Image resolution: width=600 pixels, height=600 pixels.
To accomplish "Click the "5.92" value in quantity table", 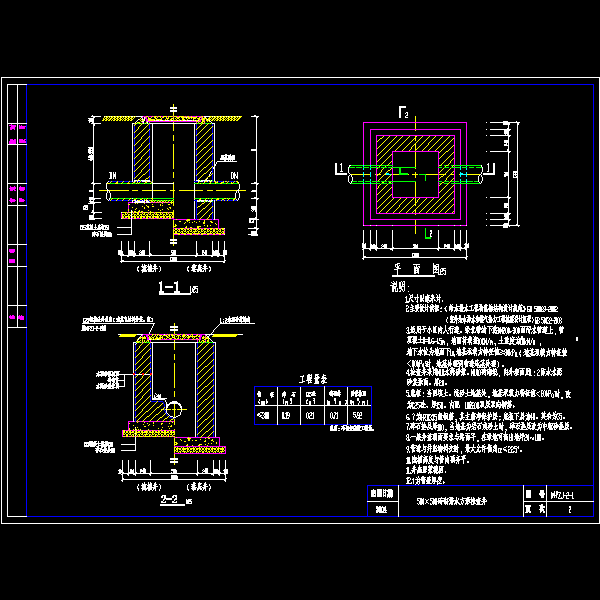I will (357, 415).
